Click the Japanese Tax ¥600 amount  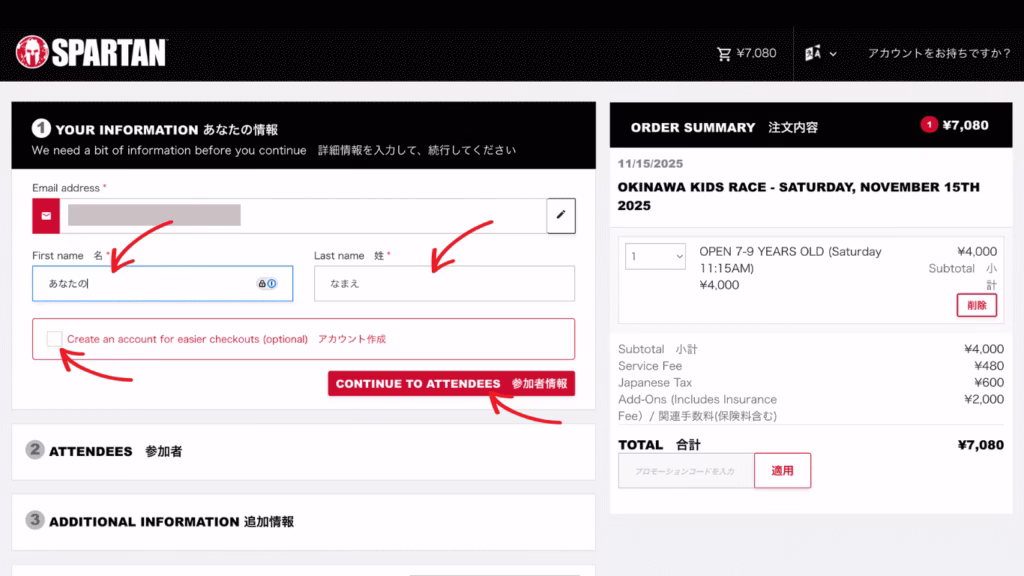coord(989,383)
